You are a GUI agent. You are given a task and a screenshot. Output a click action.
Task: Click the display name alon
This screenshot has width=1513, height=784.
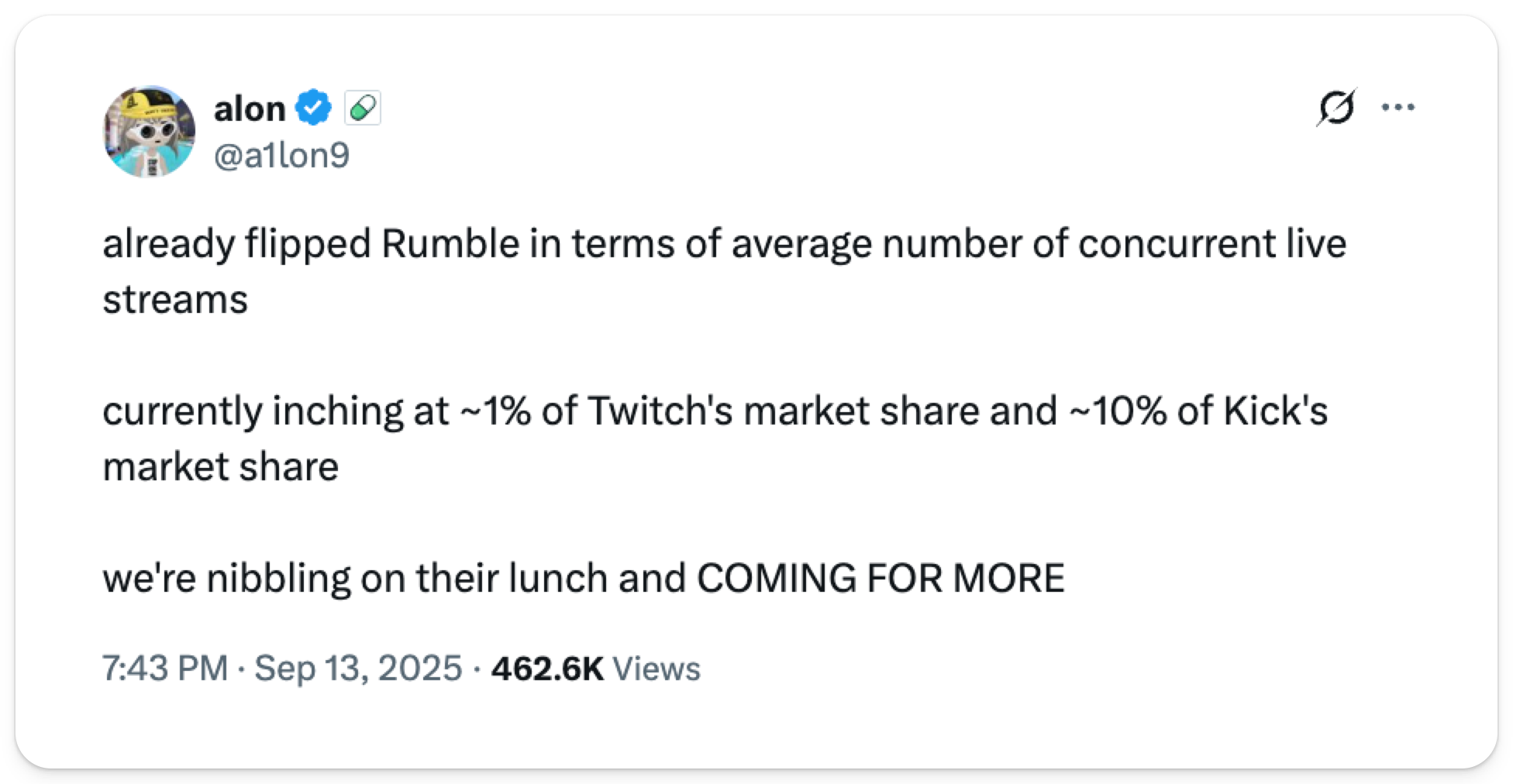(x=250, y=109)
